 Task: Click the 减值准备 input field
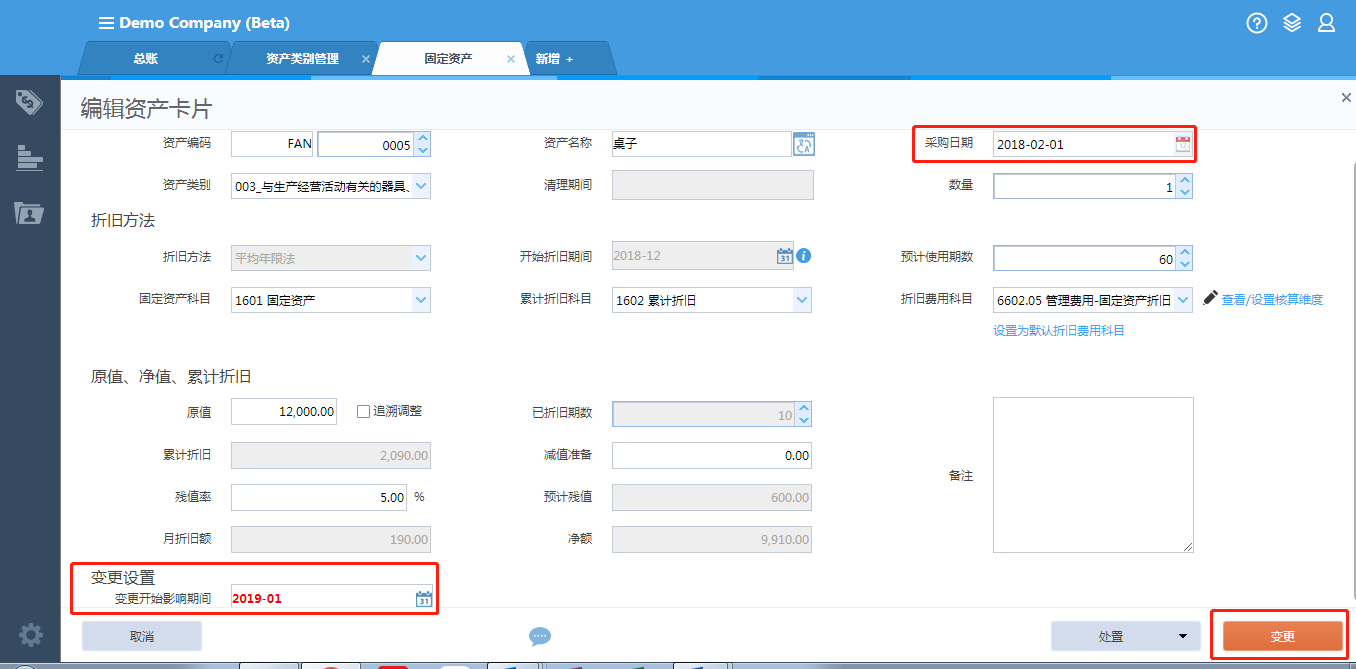(x=711, y=455)
